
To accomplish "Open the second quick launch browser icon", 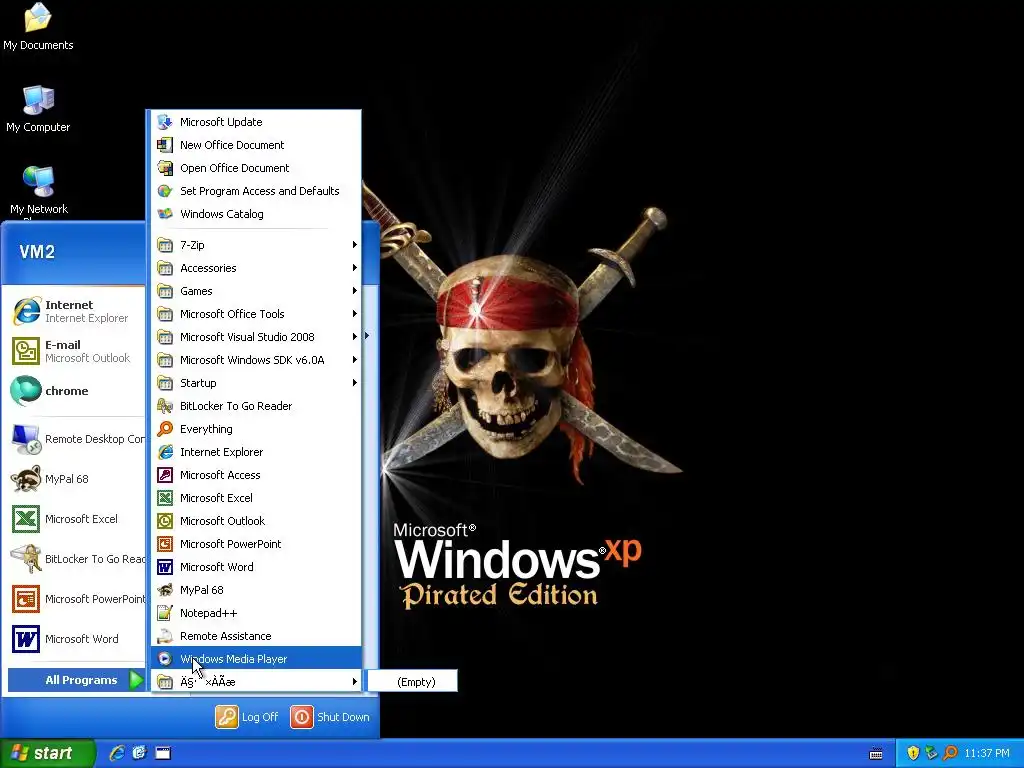I will [140, 754].
